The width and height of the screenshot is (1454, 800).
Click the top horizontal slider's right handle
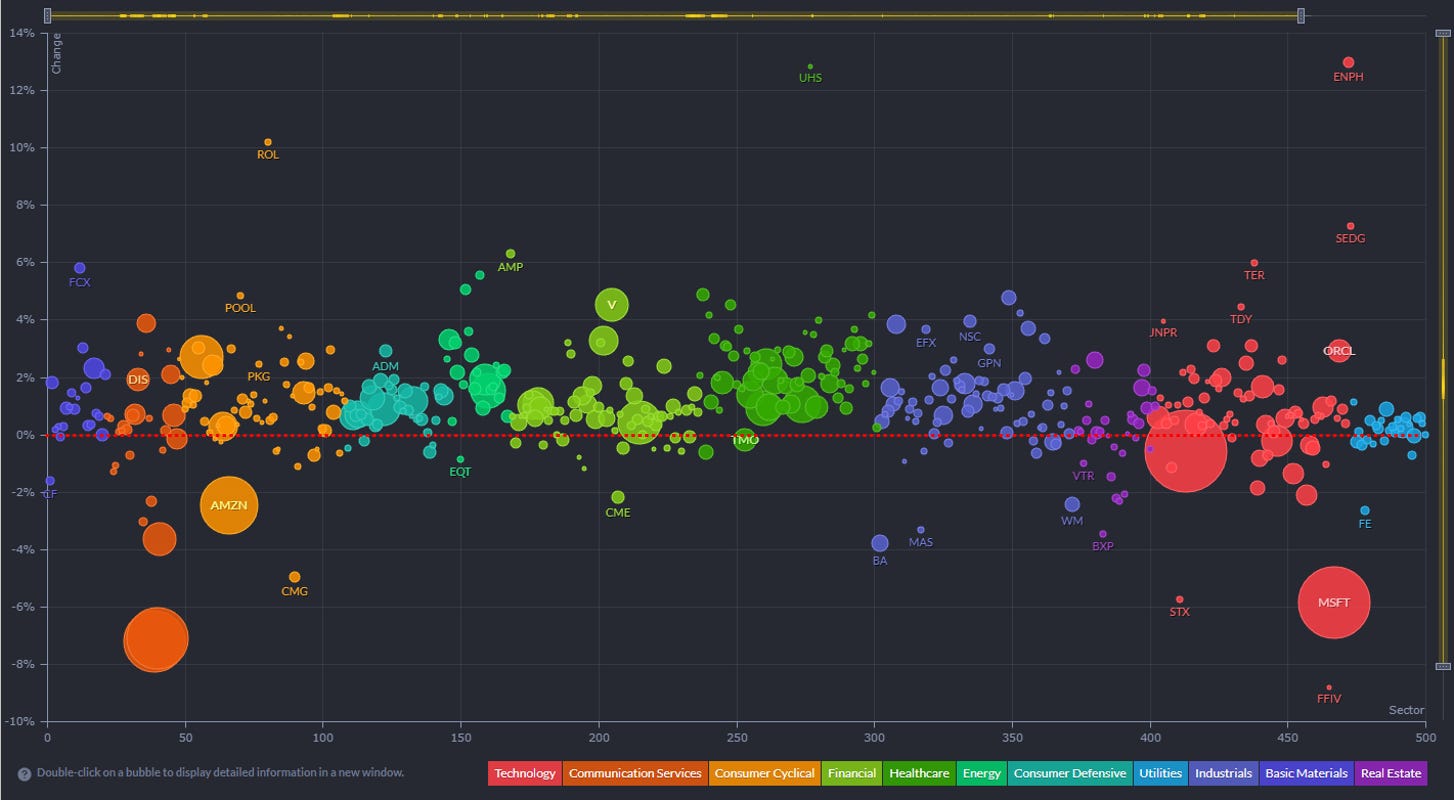coord(1301,15)
